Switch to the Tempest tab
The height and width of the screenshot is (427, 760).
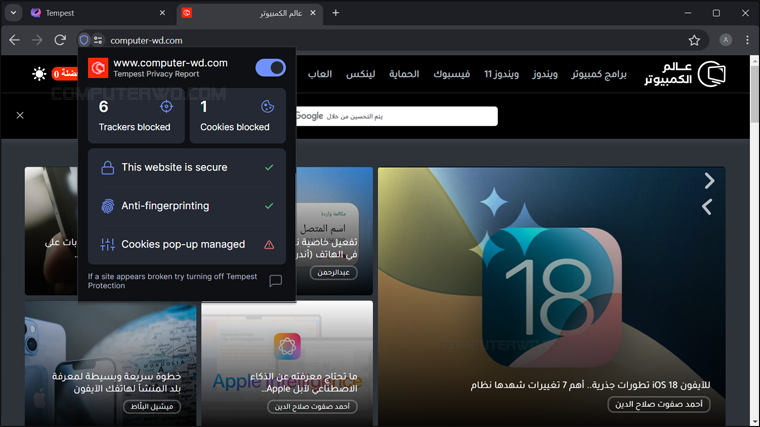(x=98, y=13)
